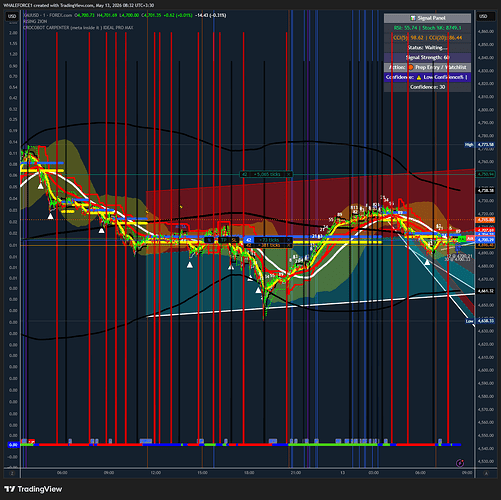501x500 pixels.
Task: Click the Signal Strength row
Action: (x=427, y=57)
